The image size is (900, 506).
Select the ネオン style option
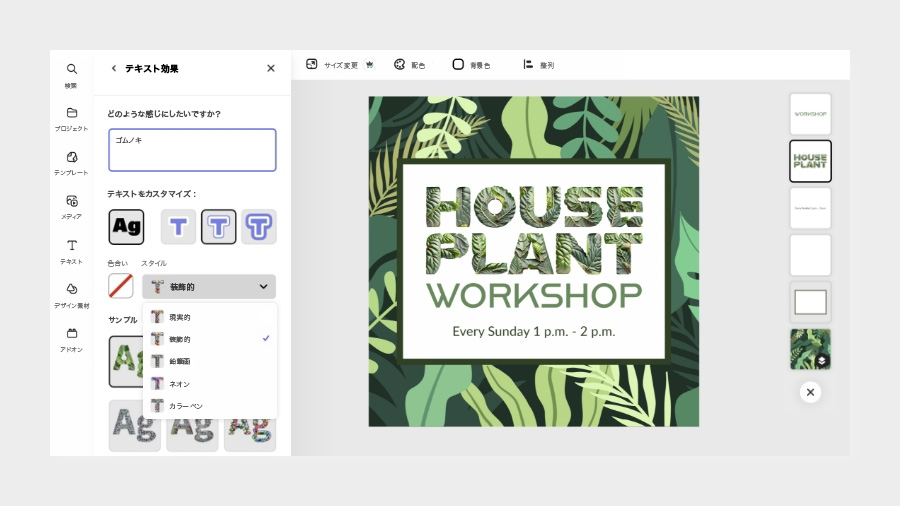[x=210, y=383]
